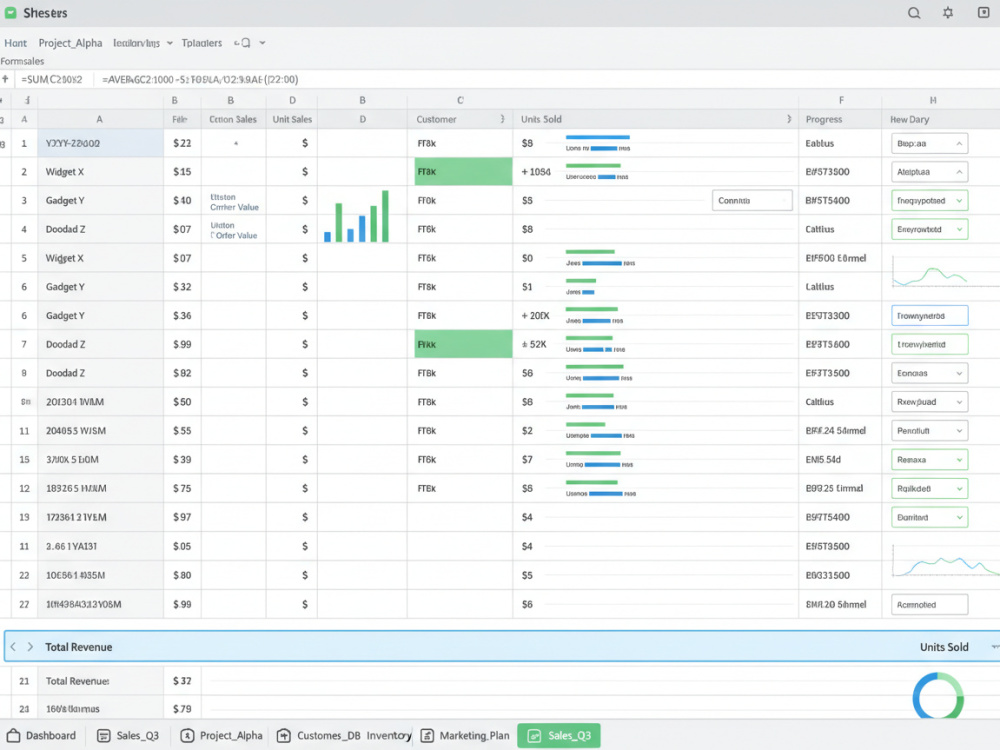The width and height of the screenshot is (1000, 750).
Task: Click the progress bars in the +20fX row
Action: pos(594,315)
